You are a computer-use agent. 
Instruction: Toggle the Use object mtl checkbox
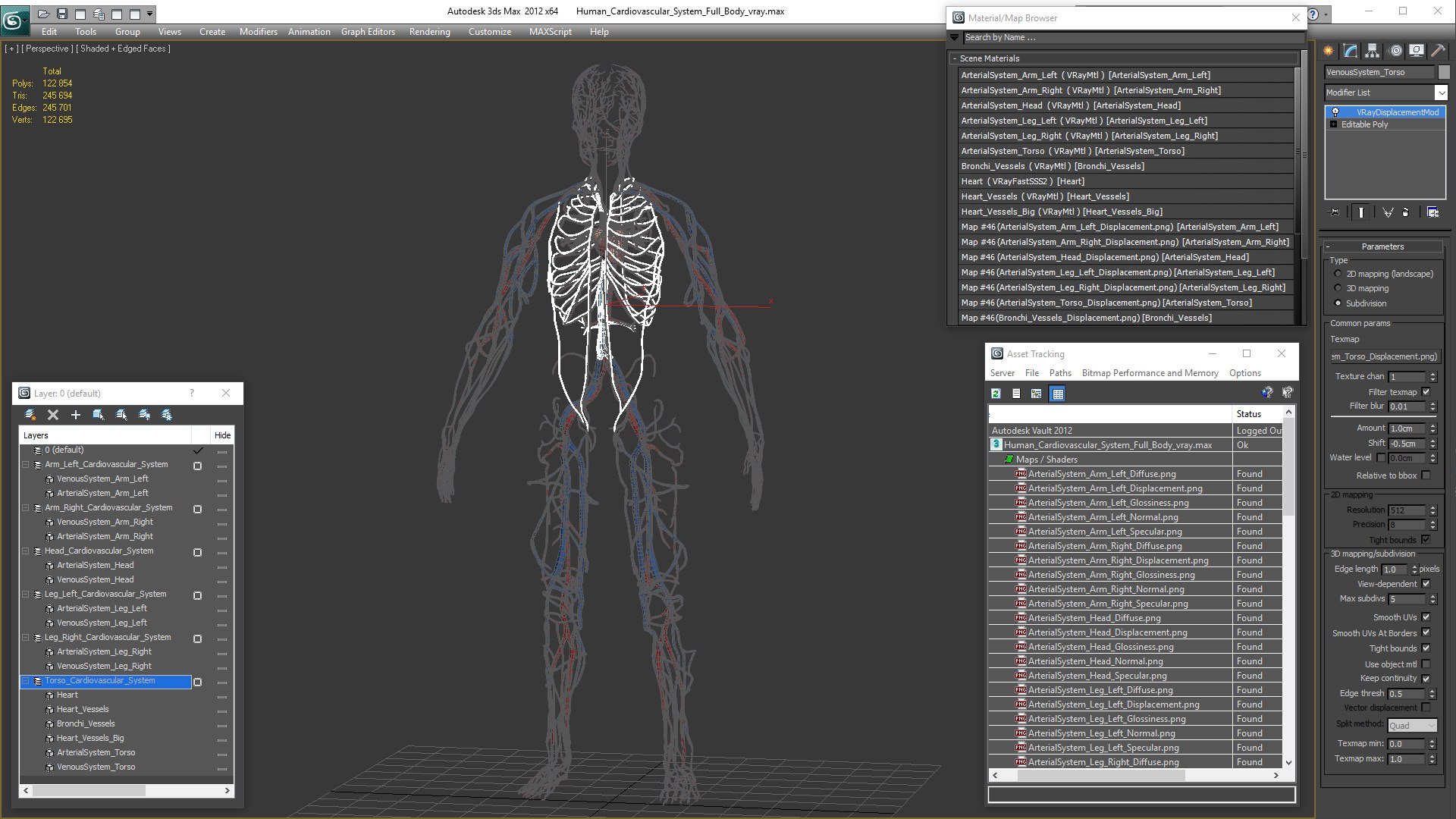(x=1426, y=664)
